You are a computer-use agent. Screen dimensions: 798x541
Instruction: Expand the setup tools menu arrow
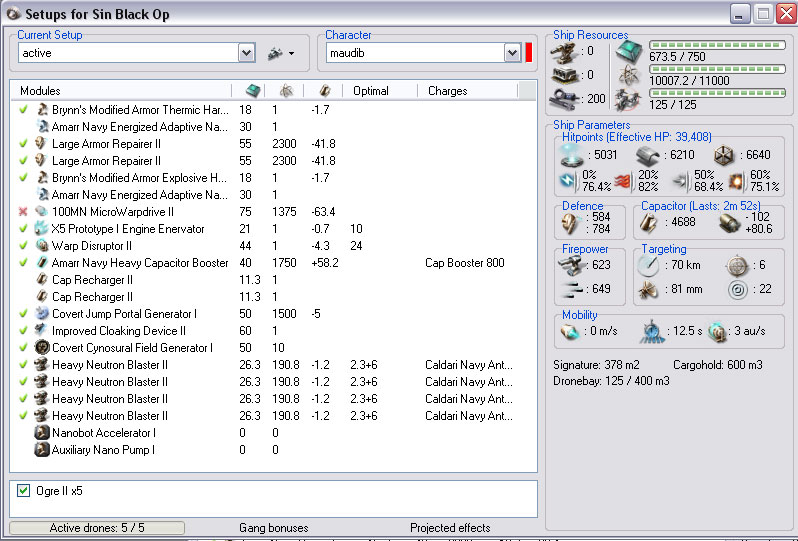click(291, 53)
